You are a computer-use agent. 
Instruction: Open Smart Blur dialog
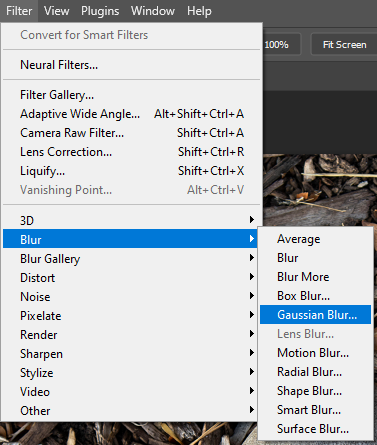point(315,410)
